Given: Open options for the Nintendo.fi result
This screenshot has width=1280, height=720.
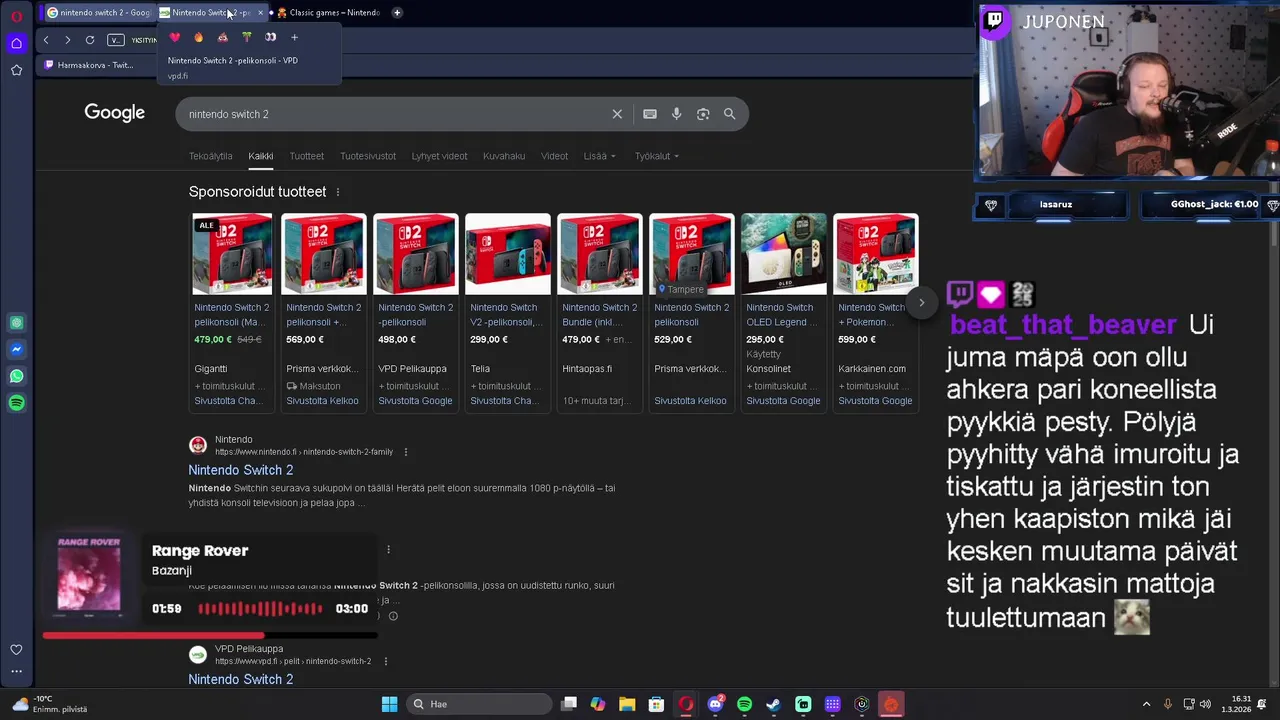Looking at the screenshot, I should click(x=405, y=452).
